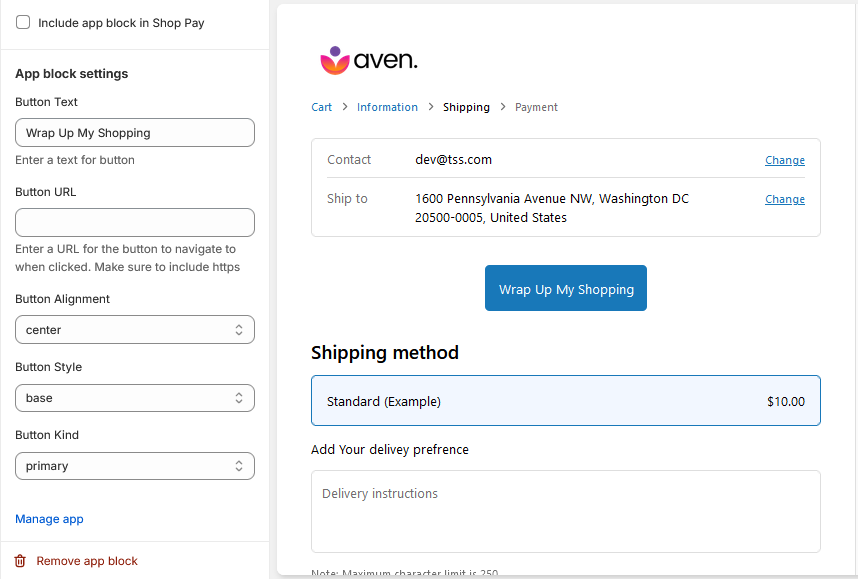Enable Include app block in Shop Pay
The height and width of the screenshot is (579, 858).
[x=23, y=22]
